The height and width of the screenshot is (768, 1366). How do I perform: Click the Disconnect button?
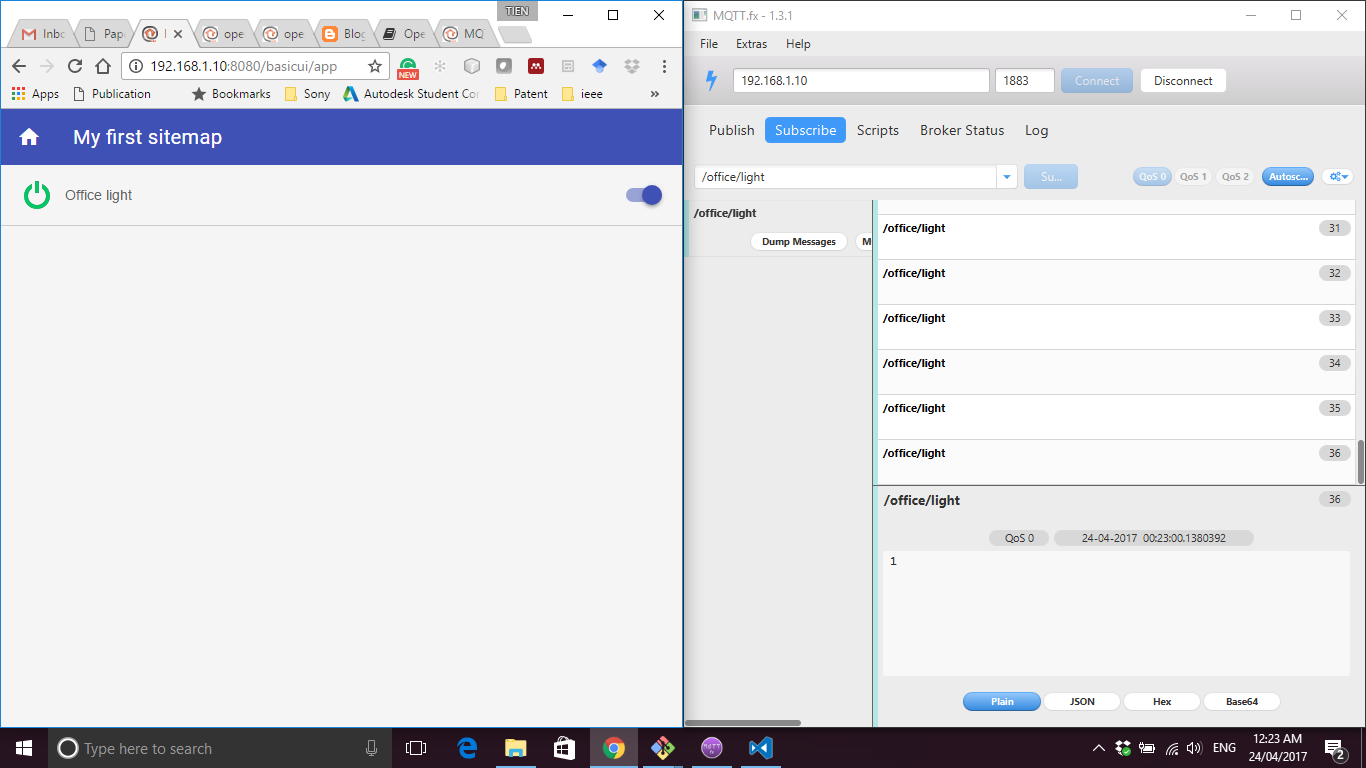point(1183,80)
